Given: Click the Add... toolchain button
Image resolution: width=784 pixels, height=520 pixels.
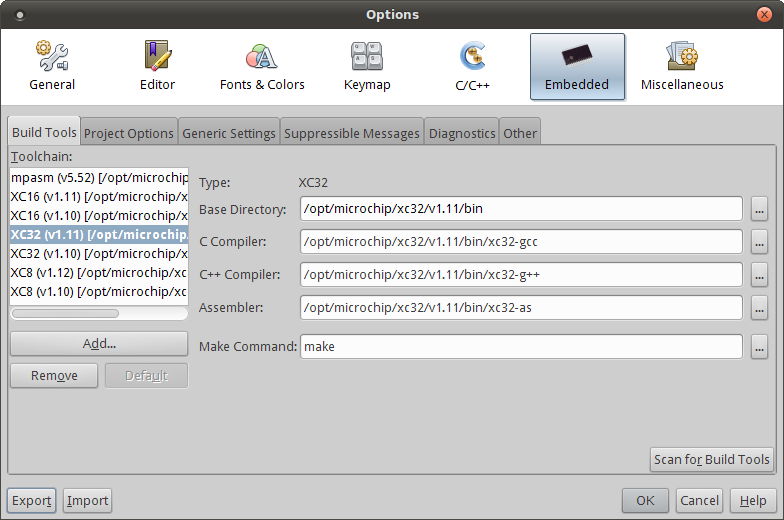Looking at the screenshot, I should pyautogui.click(x=99, y=344).
